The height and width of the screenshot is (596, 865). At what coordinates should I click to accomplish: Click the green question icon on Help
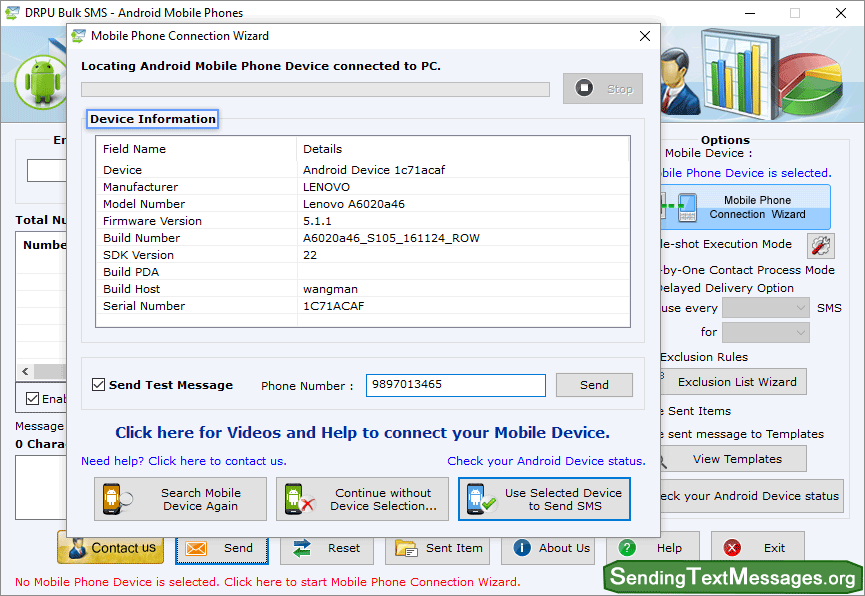click(627, 548)
